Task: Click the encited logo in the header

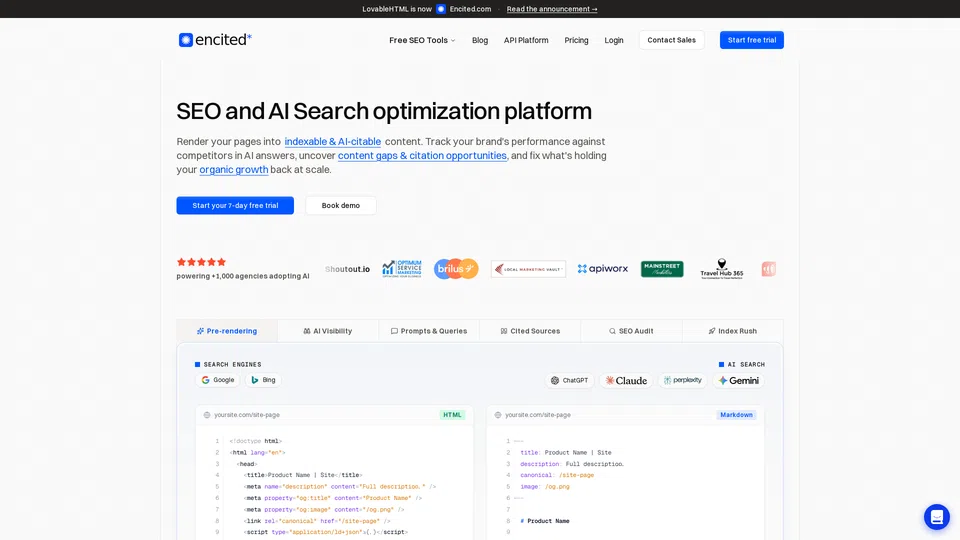Action: click(215, 40)
